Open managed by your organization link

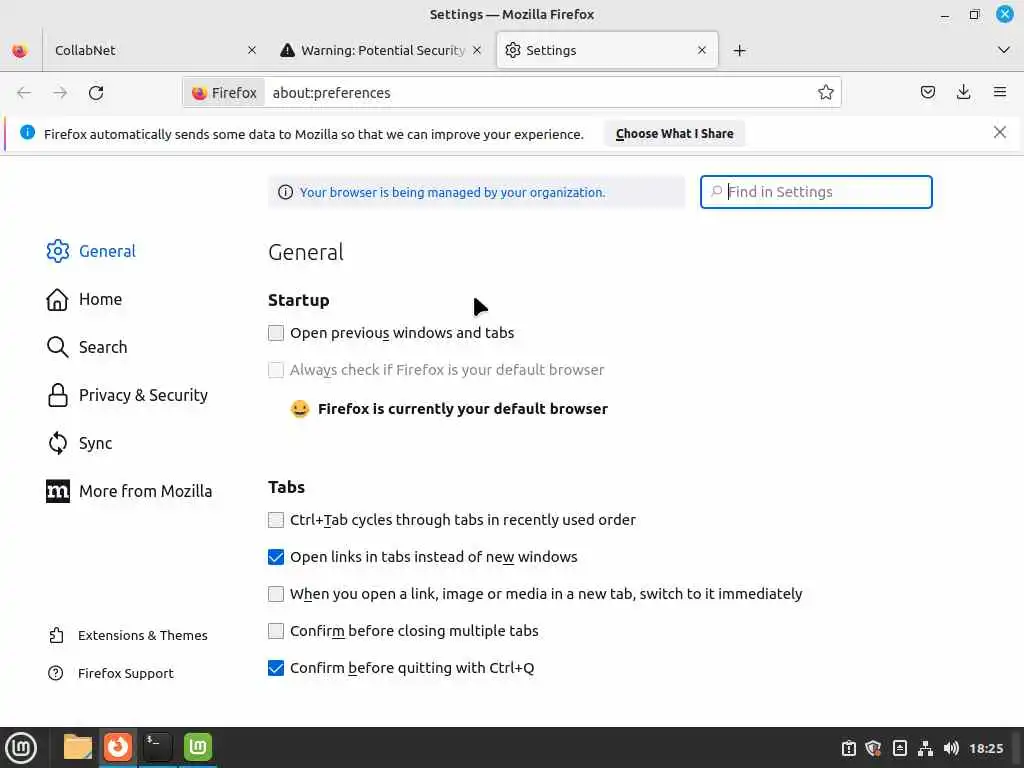(452, 192)
